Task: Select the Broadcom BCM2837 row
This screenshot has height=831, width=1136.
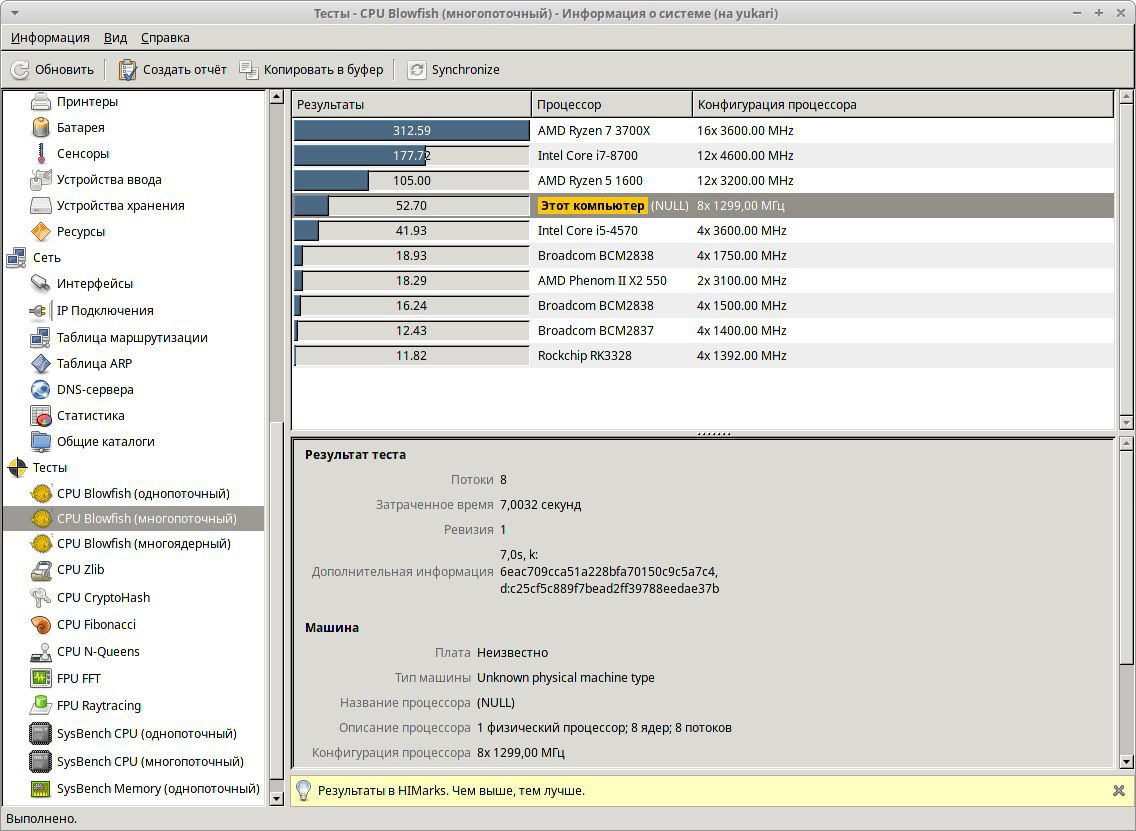Action: coord(703,330)
